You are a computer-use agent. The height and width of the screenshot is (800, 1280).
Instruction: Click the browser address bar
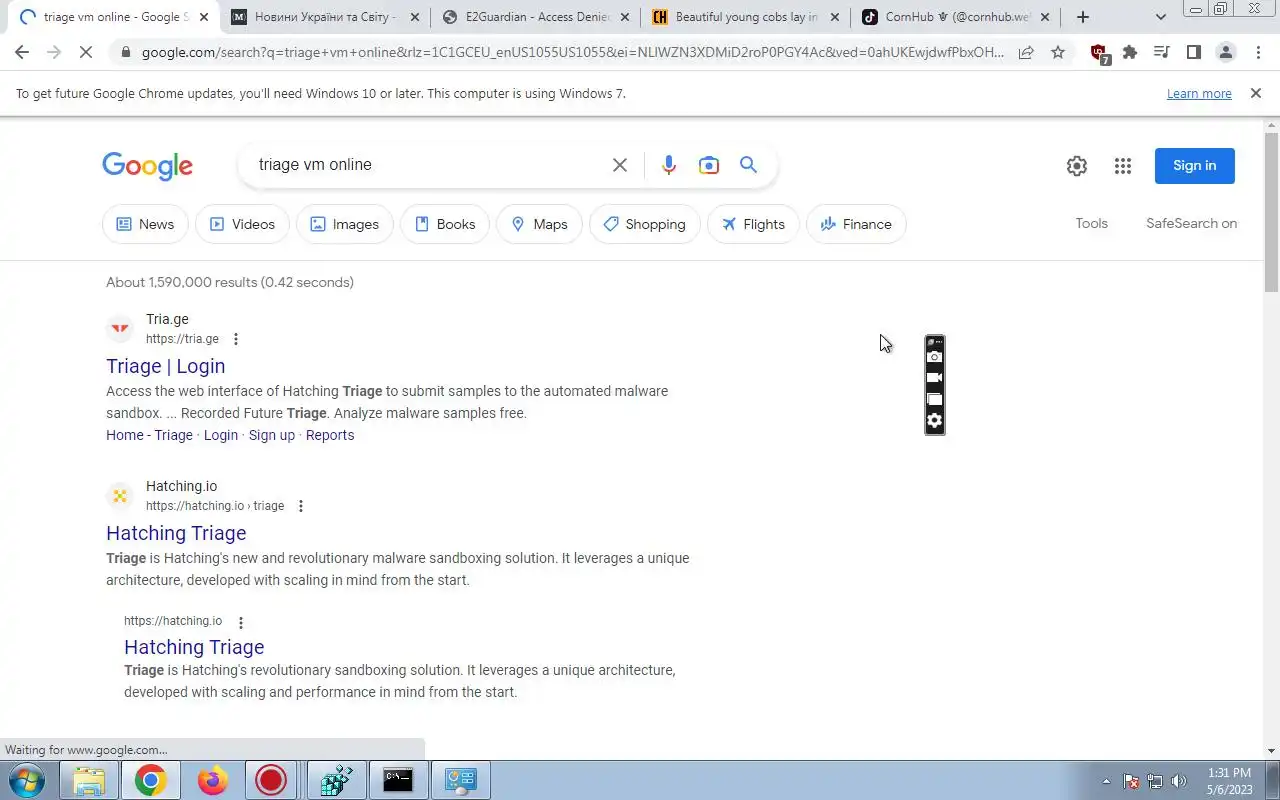pyautogui.click(x=570, y=53)
